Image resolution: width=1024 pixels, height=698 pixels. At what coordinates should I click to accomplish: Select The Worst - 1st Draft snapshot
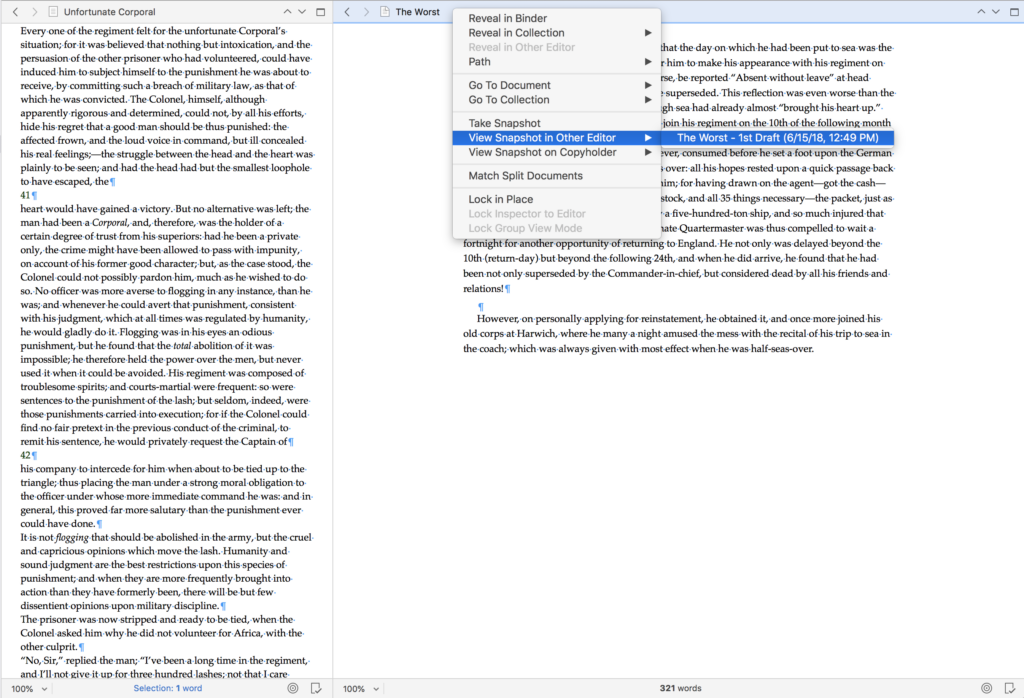pyautogui.click(x=777, y=138)
